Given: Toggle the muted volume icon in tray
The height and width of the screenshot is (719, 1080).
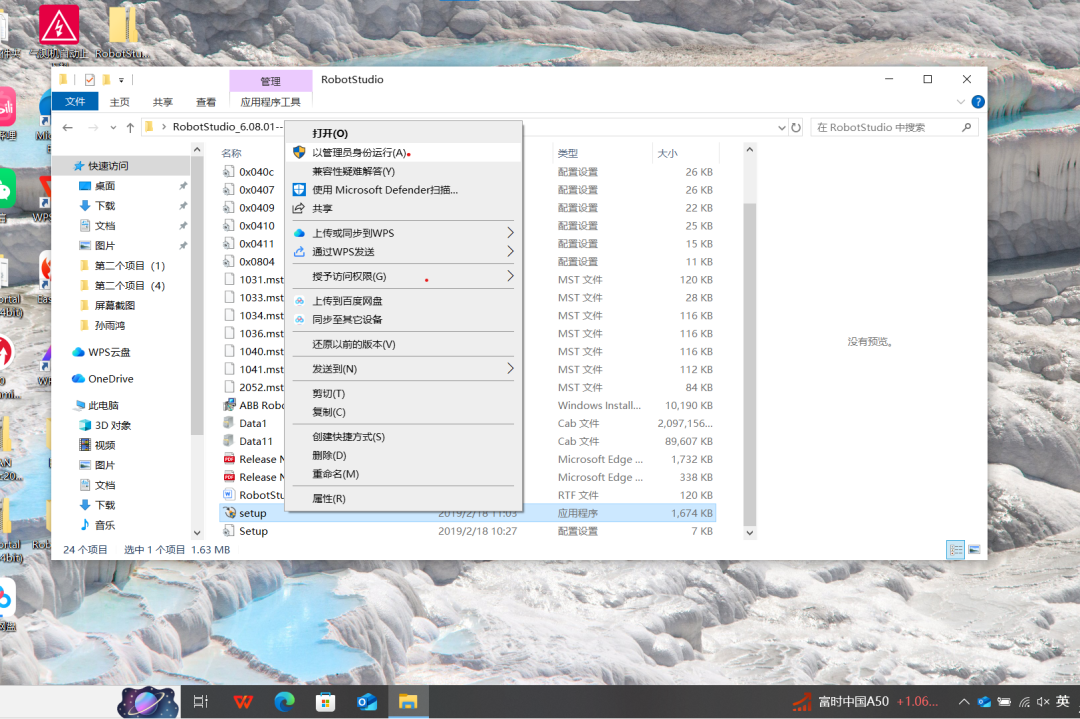Looking at the screenshot, I should [1043, 702].
